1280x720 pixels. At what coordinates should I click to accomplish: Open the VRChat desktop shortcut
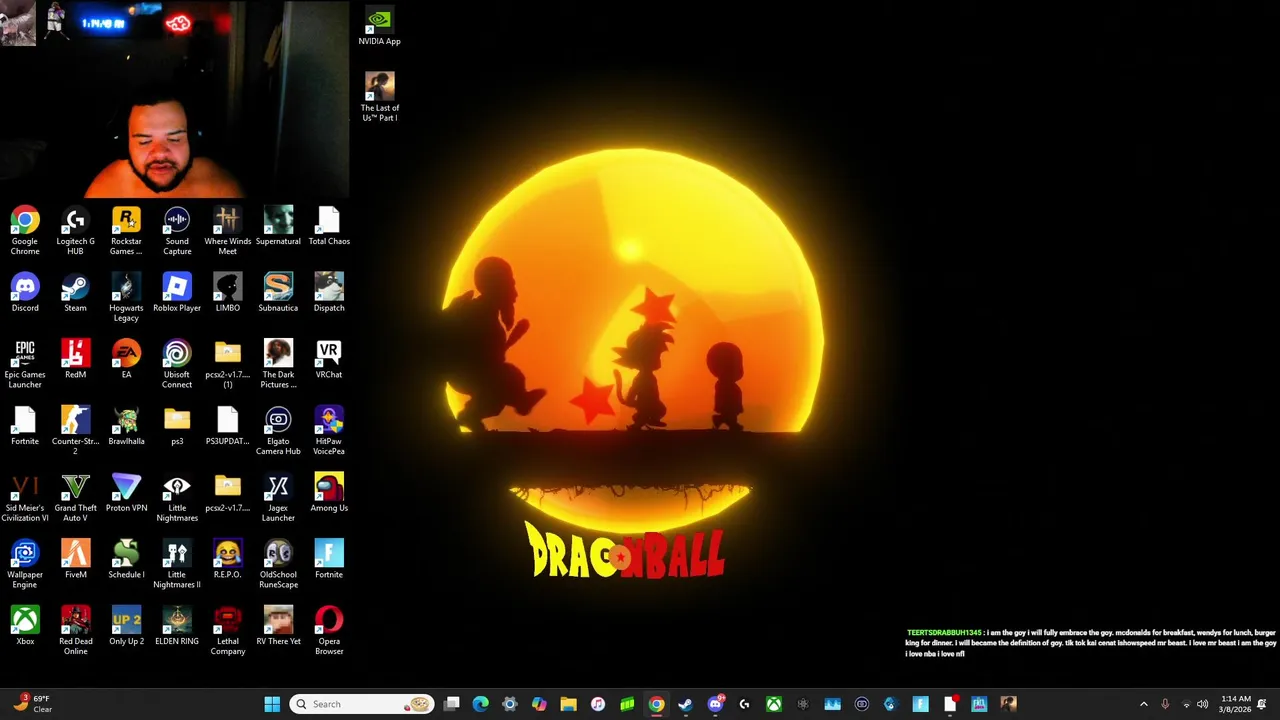329,360
